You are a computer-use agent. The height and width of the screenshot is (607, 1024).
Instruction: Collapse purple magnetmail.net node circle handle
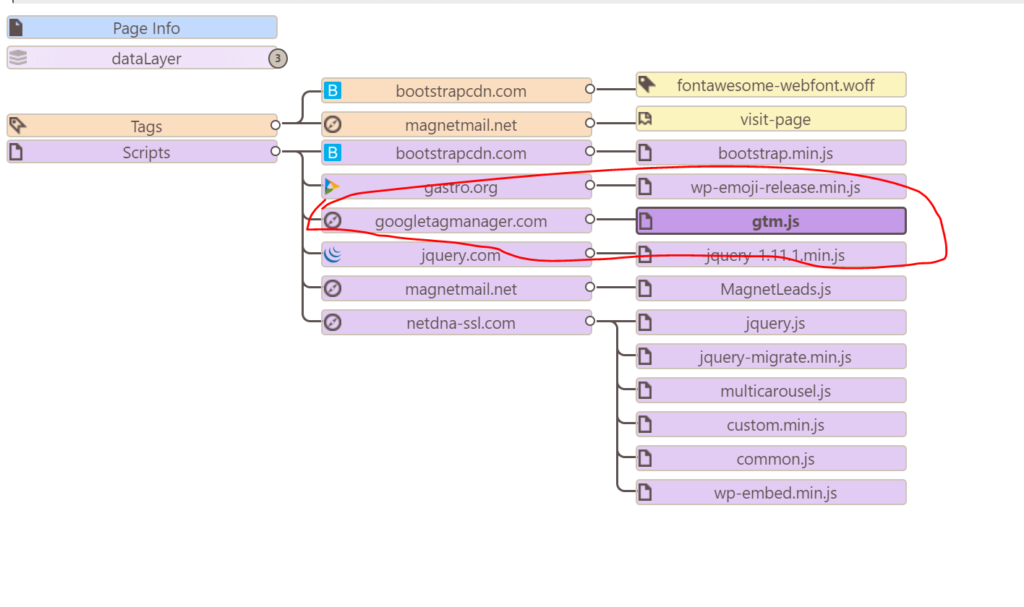[590, 286]
